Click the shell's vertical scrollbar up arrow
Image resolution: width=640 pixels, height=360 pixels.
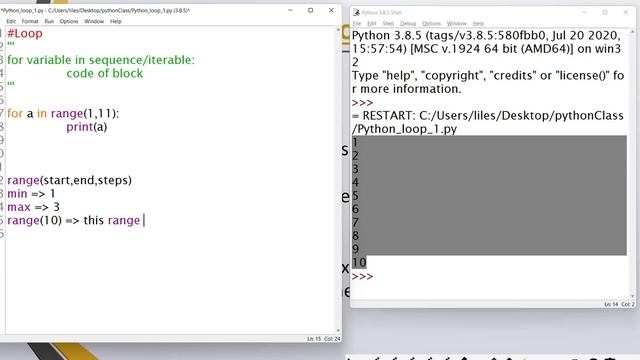(632, 32)
